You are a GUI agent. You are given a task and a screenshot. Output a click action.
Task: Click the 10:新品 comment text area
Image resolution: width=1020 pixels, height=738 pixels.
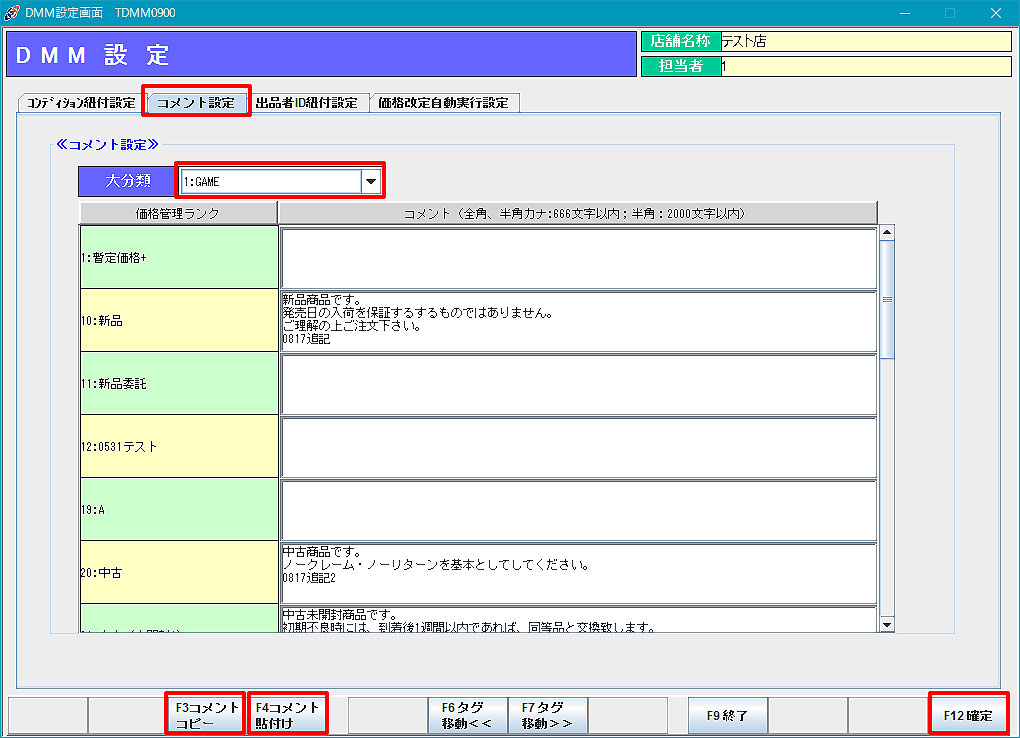point(578,321)
